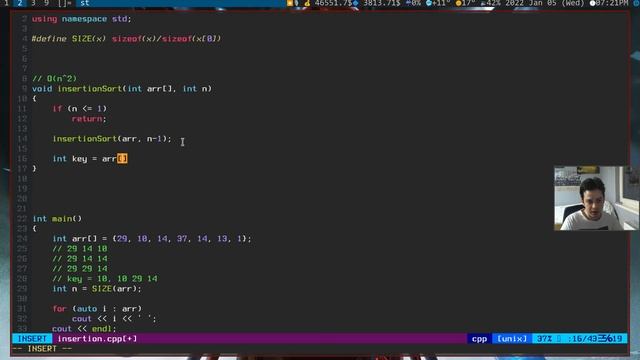
Task: Click the cpp filetype in statusline
Action: (479, 339)
